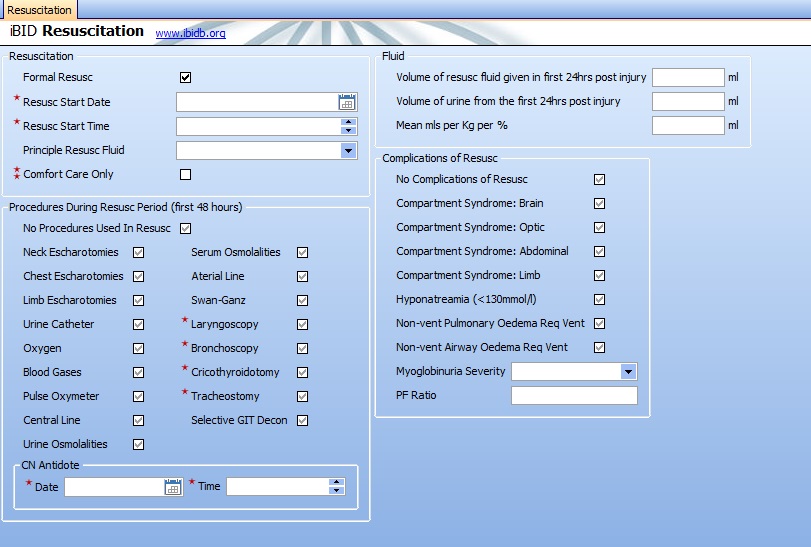Toggle No Complications of Resusc checkbox
This screenshot has width=811, height=547.
(x=599, y=180)
